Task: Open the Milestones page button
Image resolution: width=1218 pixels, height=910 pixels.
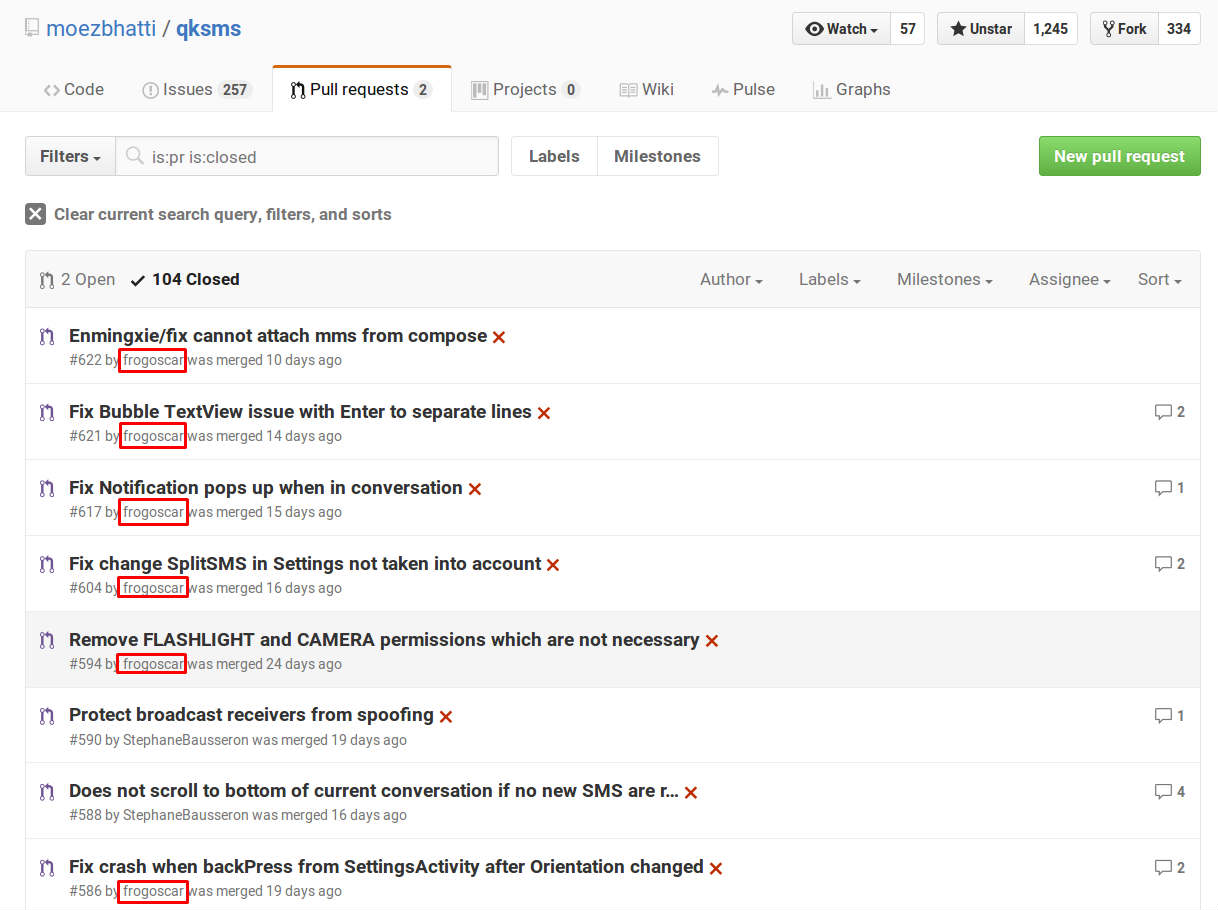Action: [657, 157]
